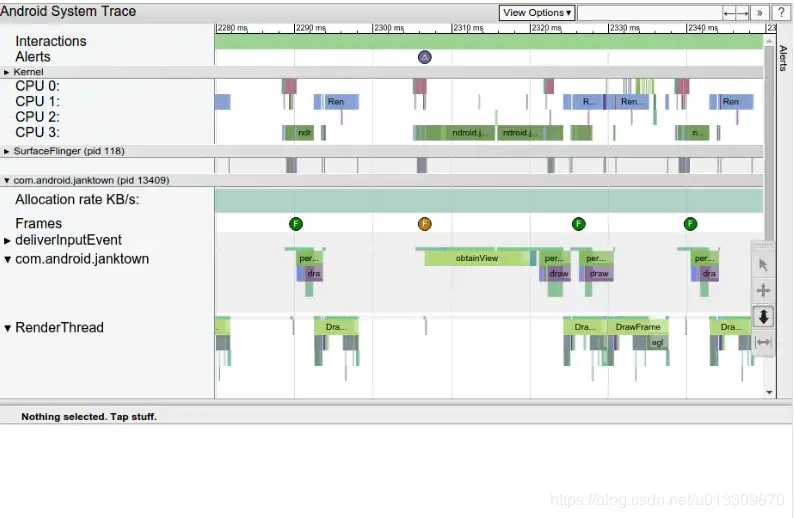Select the first 'Ren' slice on CPU 1
Viewport: 794px width, 518px height.
point(340,102)
